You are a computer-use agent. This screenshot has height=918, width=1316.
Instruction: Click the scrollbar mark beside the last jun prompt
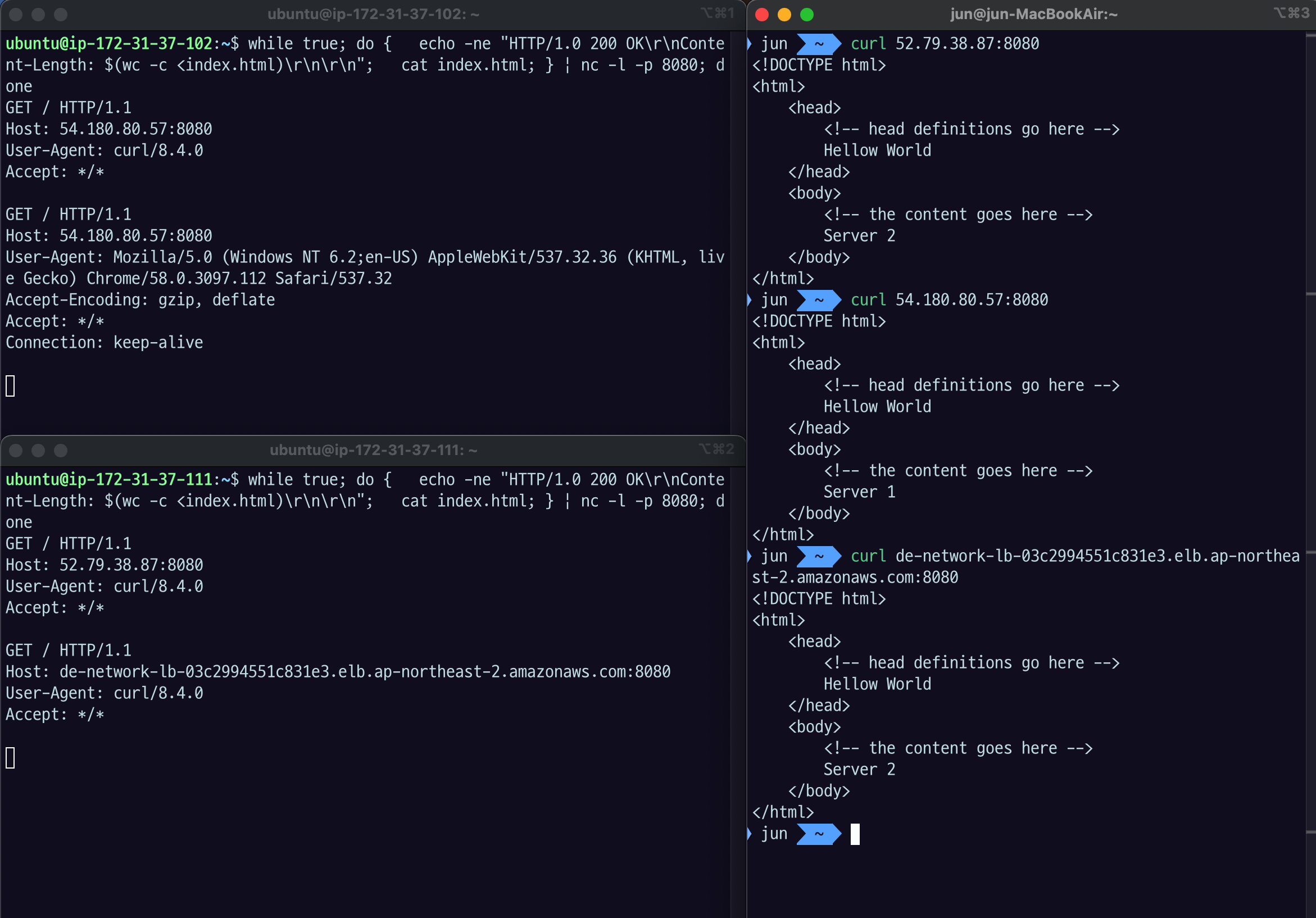[1310, 831]
